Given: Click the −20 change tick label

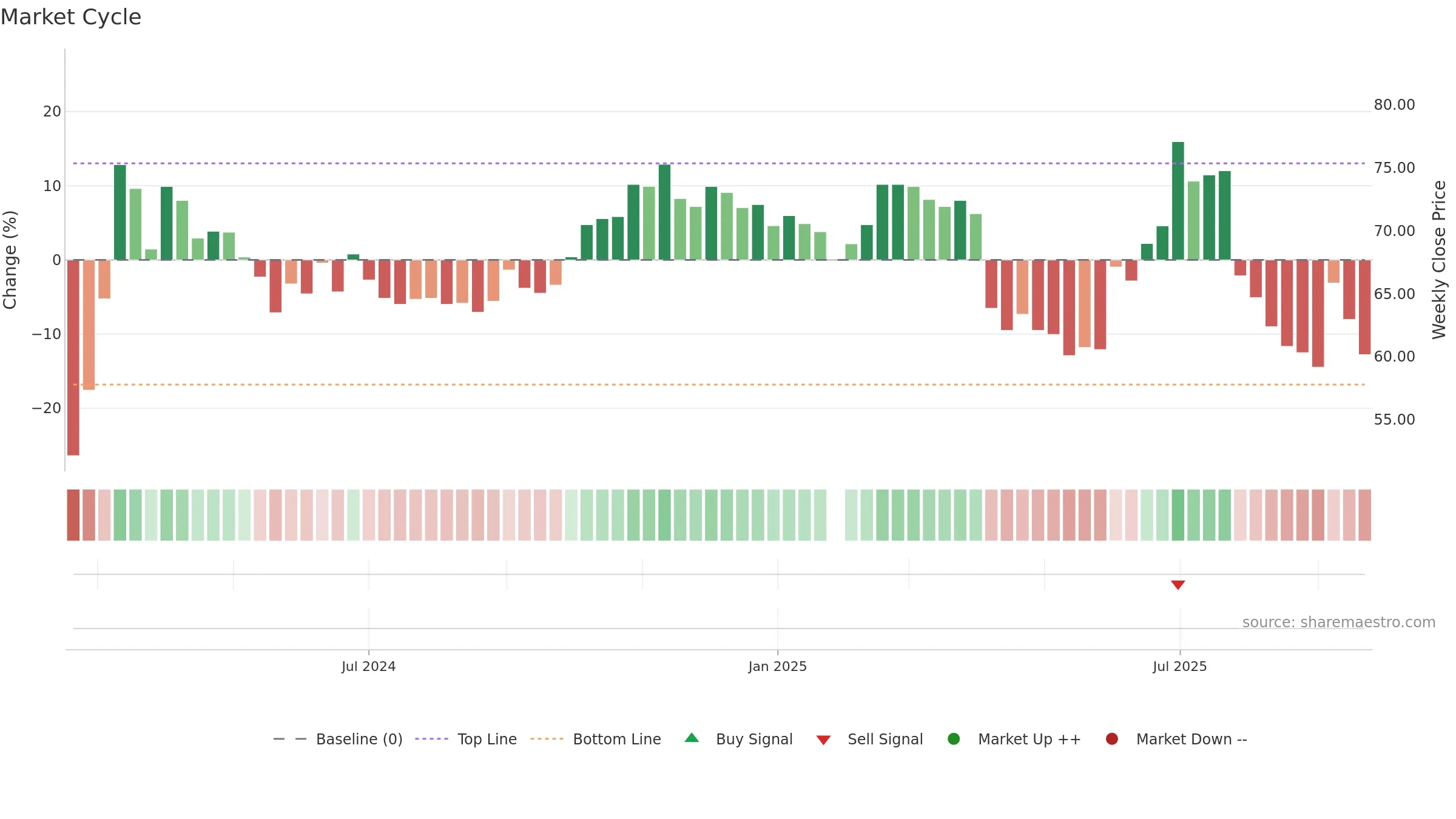Looking at the screenshot, I should point(47,408).
